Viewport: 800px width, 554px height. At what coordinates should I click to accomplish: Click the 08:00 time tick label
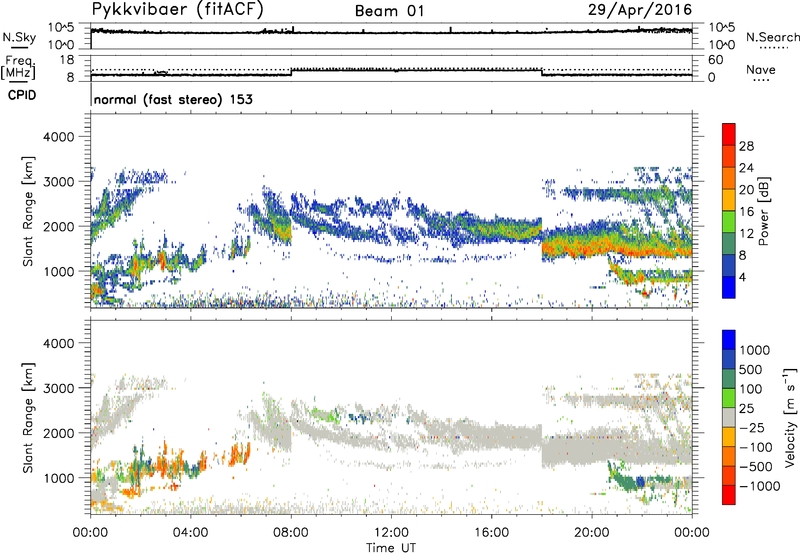pyautogui.click(x=291, y=533)
